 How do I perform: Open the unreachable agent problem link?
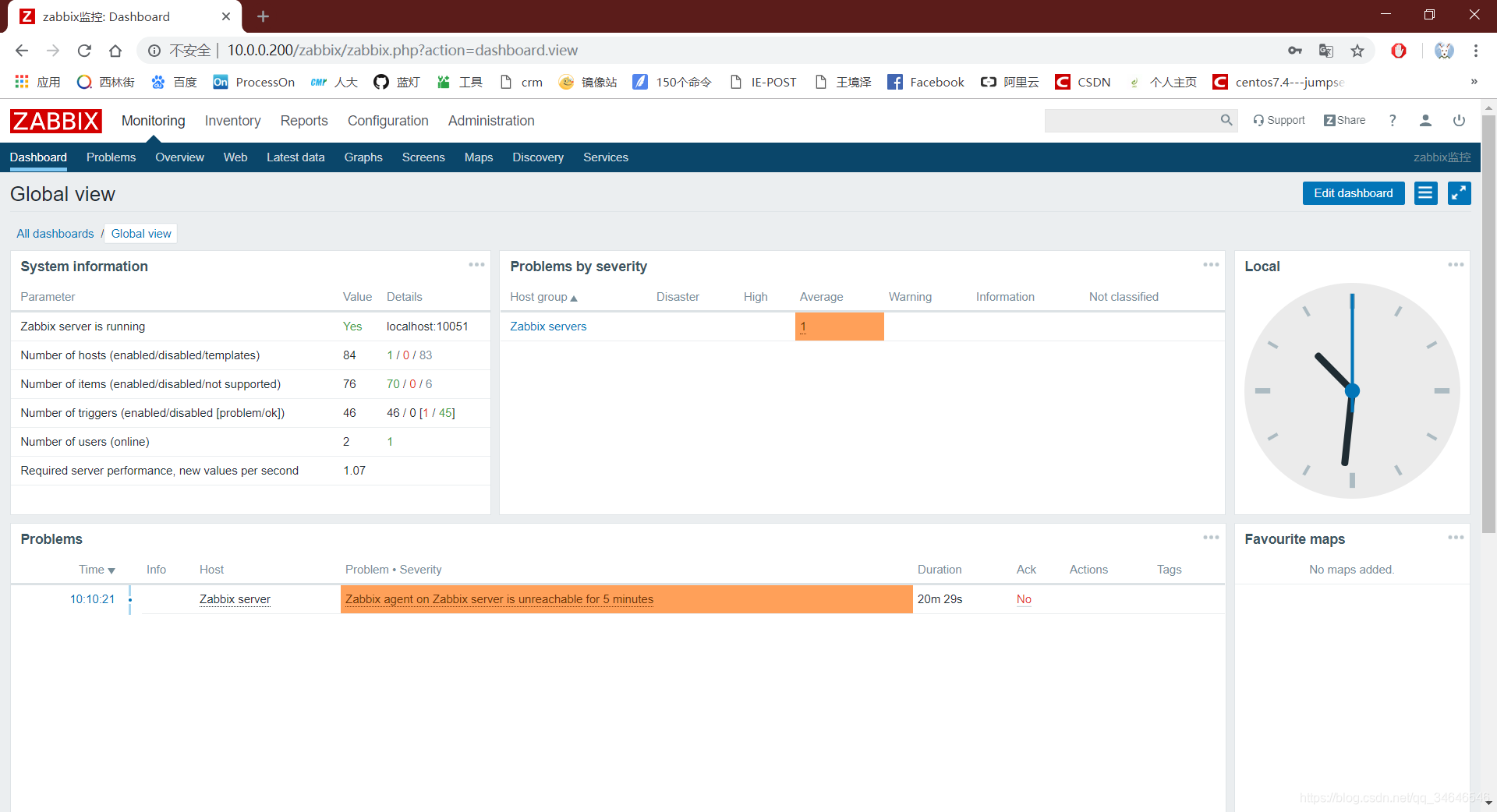coord(499,599)
